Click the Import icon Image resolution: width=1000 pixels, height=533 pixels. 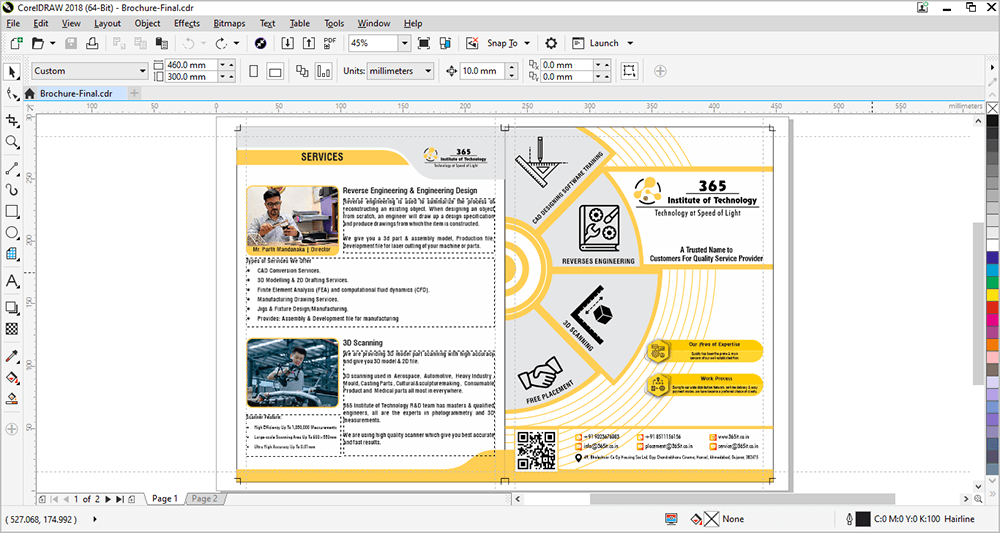pos(288,43)
